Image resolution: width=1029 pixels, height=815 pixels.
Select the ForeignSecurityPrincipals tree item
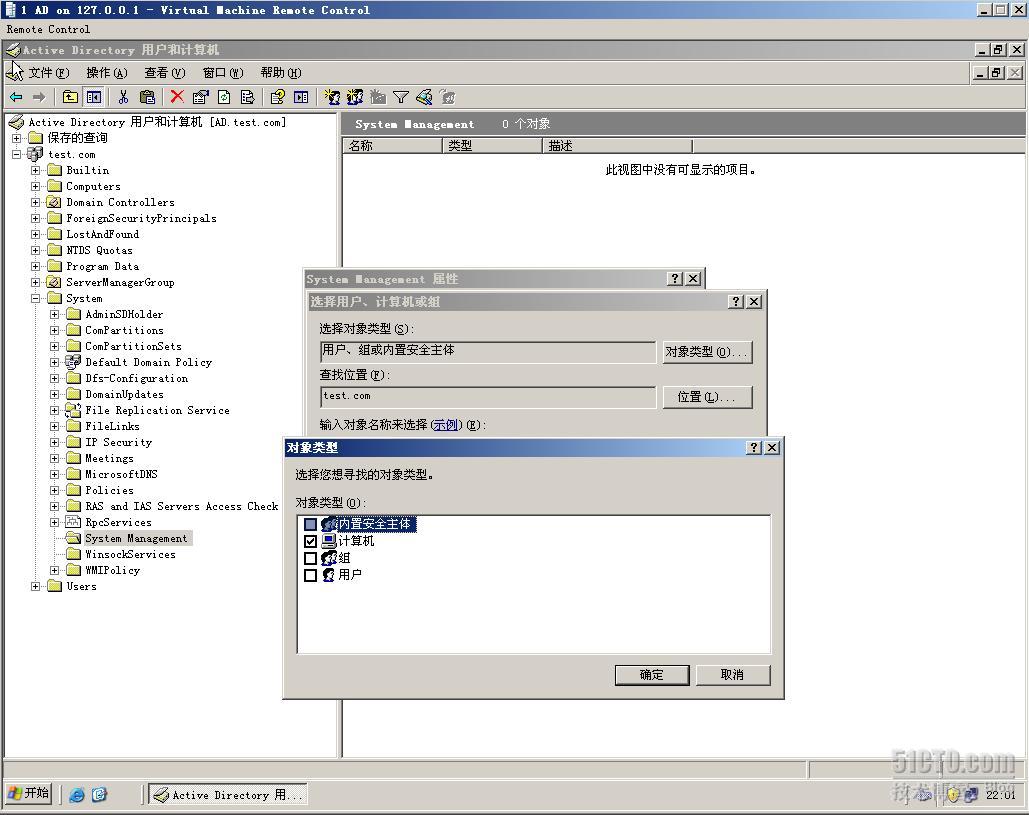[141, 219]
